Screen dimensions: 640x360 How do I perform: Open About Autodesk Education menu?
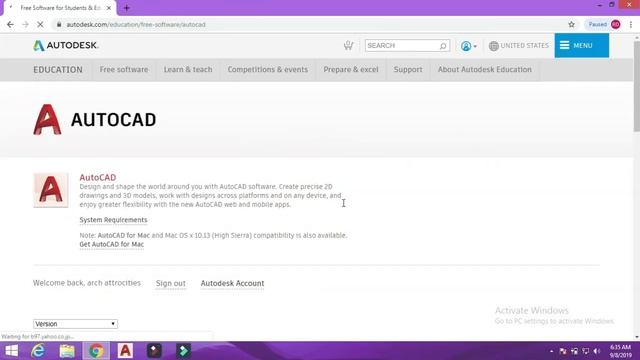coord(484,69)
